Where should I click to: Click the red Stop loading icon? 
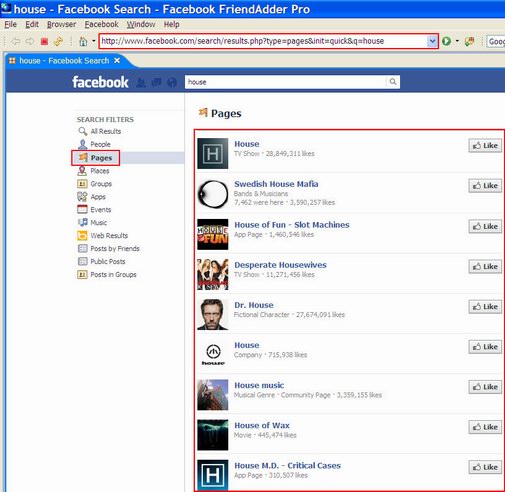(44, 41)
